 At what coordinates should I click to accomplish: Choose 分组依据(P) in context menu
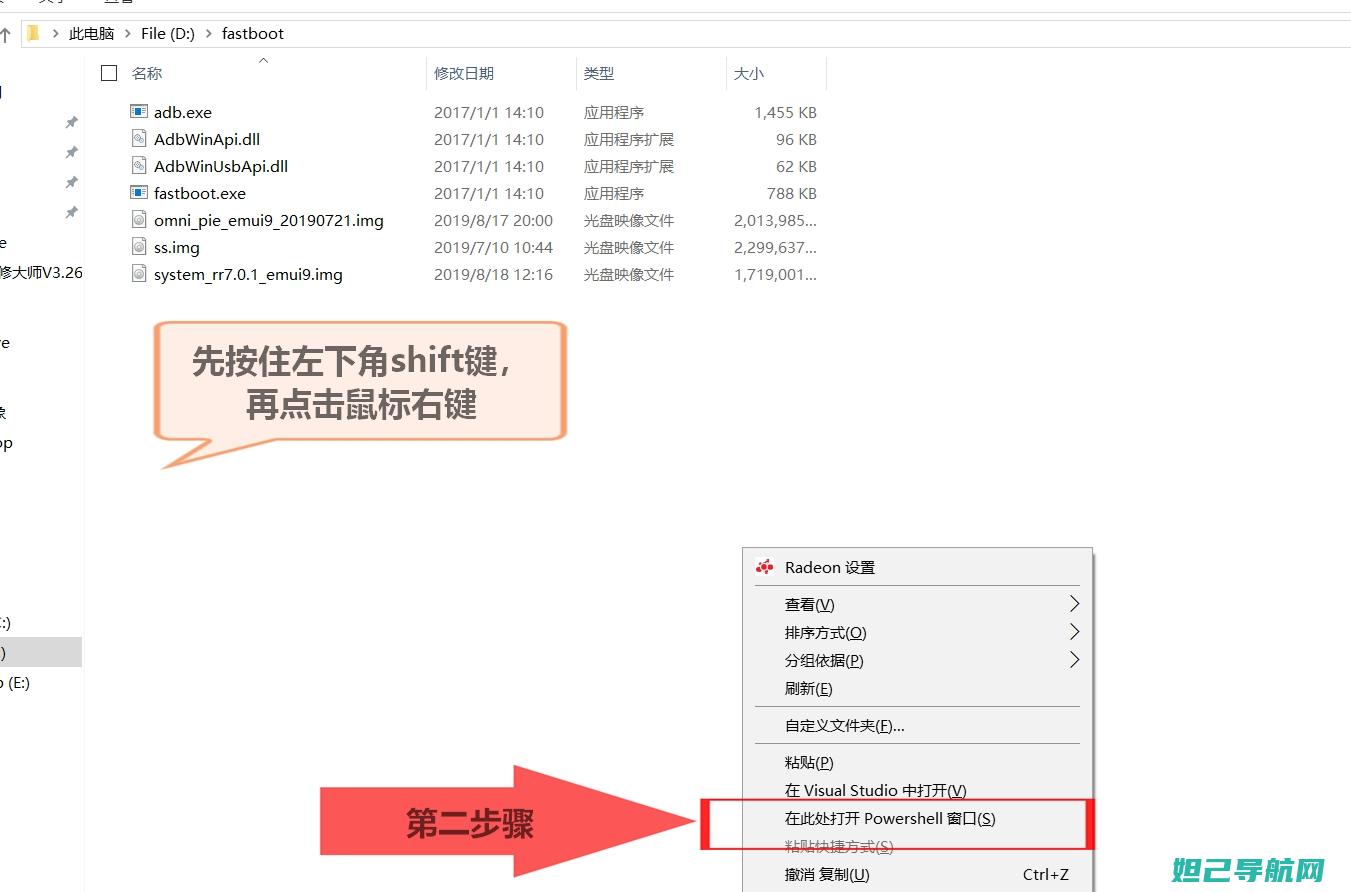tap(824, 661)
